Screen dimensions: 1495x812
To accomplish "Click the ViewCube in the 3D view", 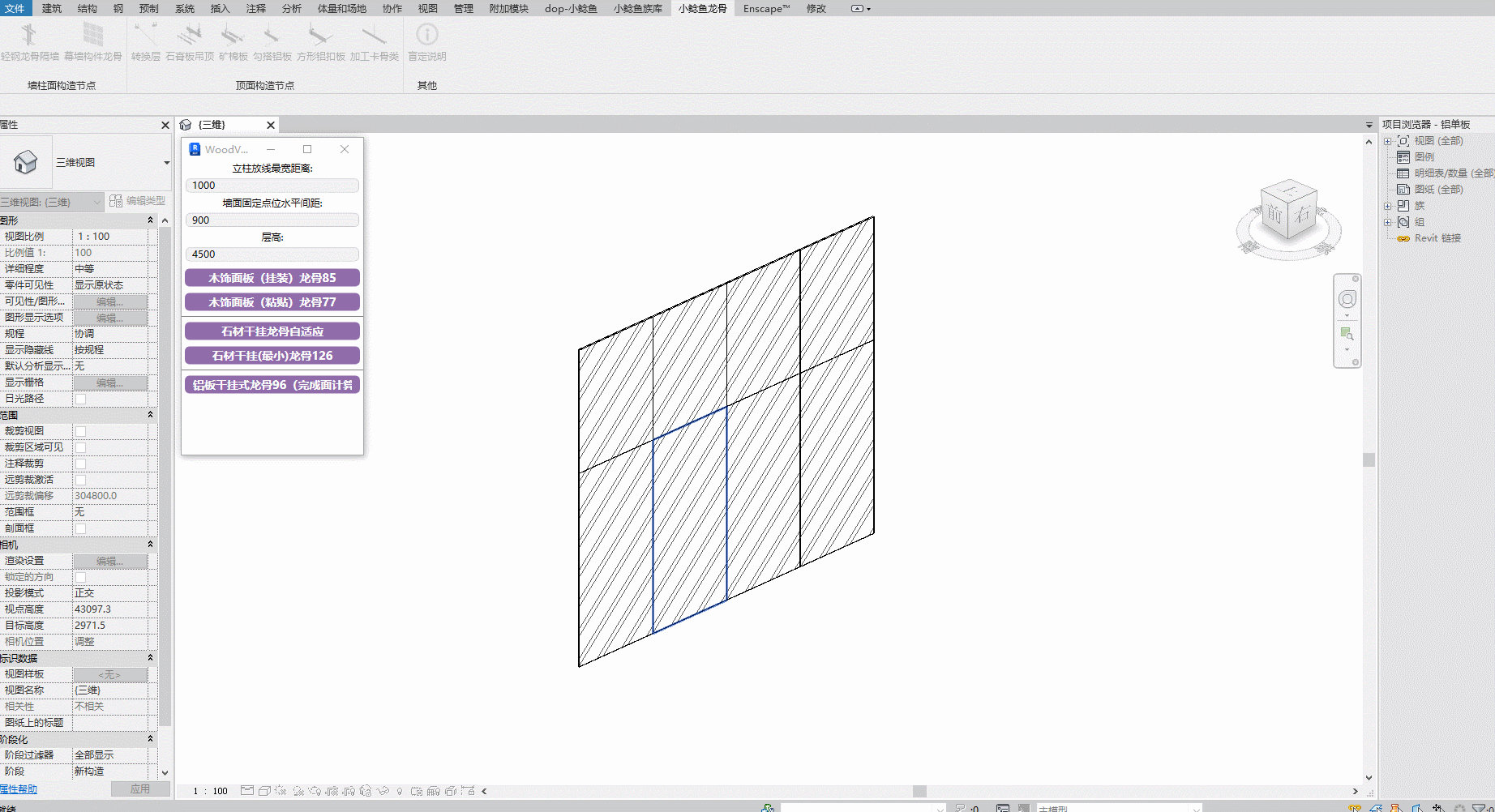I will point(1287,214).
